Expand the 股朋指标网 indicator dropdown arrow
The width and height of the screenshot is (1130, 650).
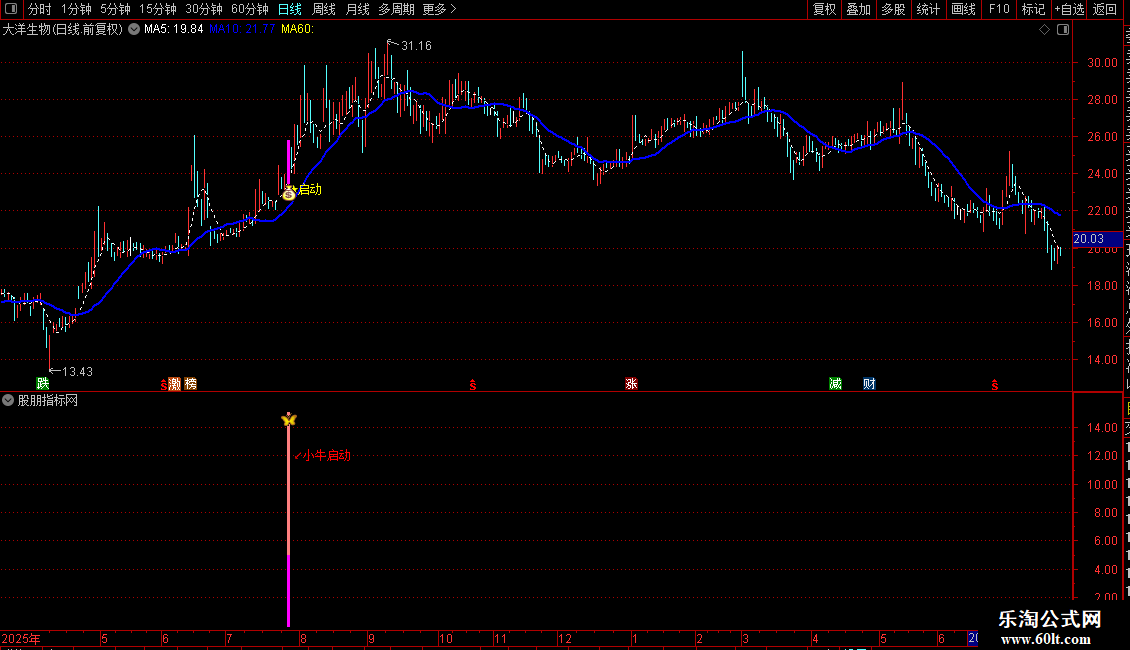click(8, 400)
